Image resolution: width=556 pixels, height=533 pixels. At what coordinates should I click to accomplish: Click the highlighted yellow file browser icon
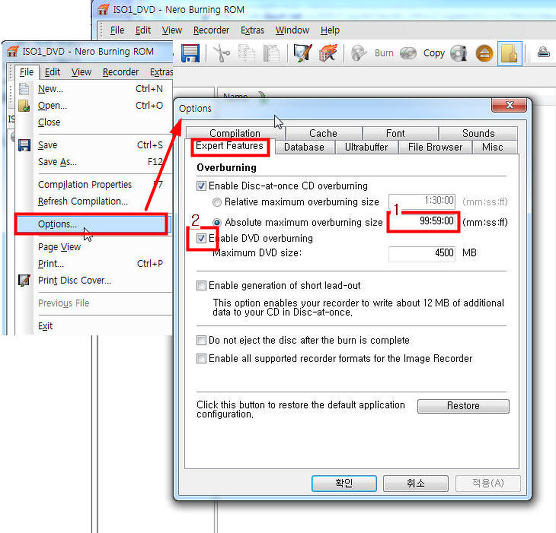[510, 54]
